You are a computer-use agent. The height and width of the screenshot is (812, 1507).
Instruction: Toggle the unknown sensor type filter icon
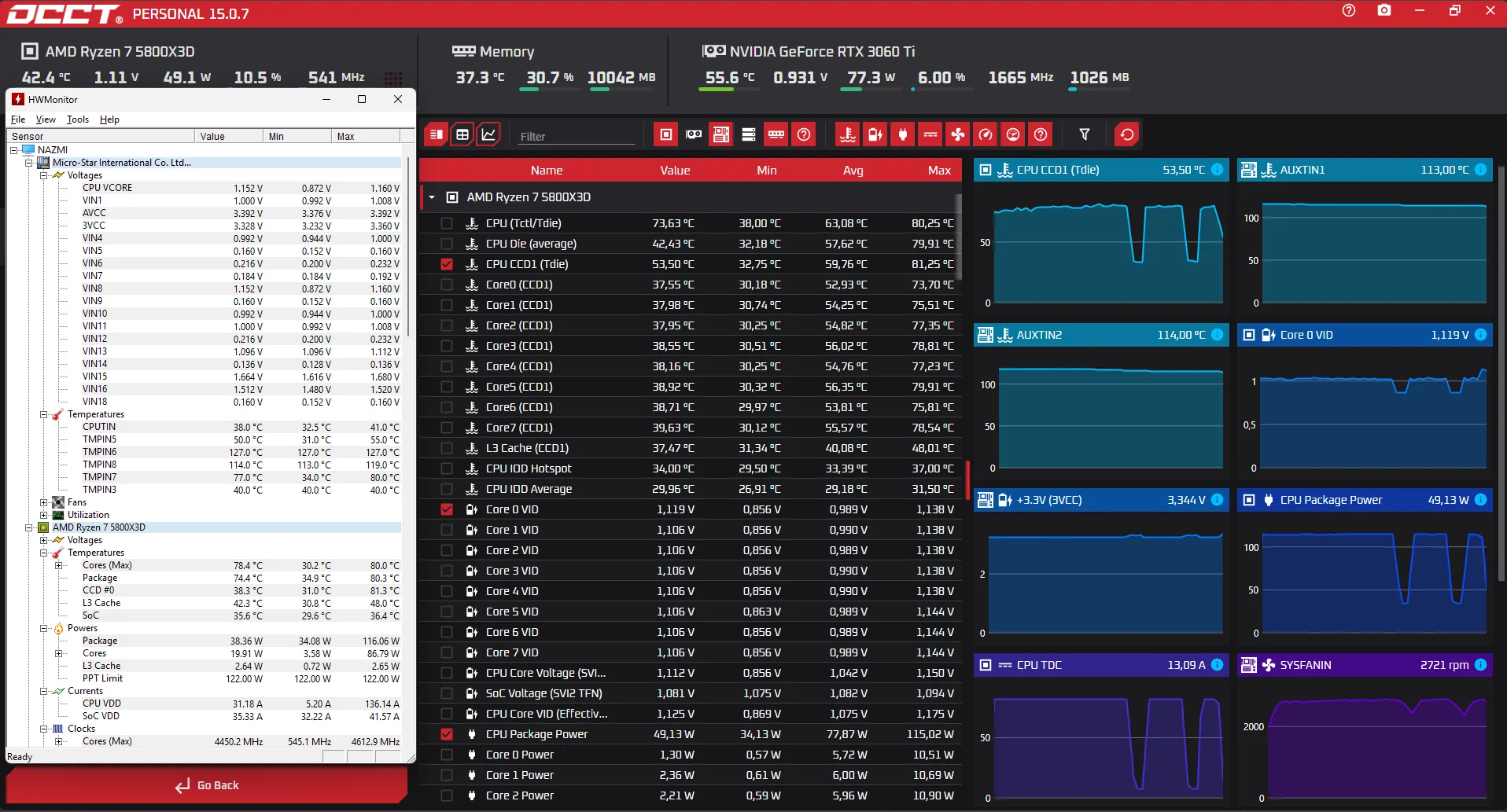(x=1041, y=134)
